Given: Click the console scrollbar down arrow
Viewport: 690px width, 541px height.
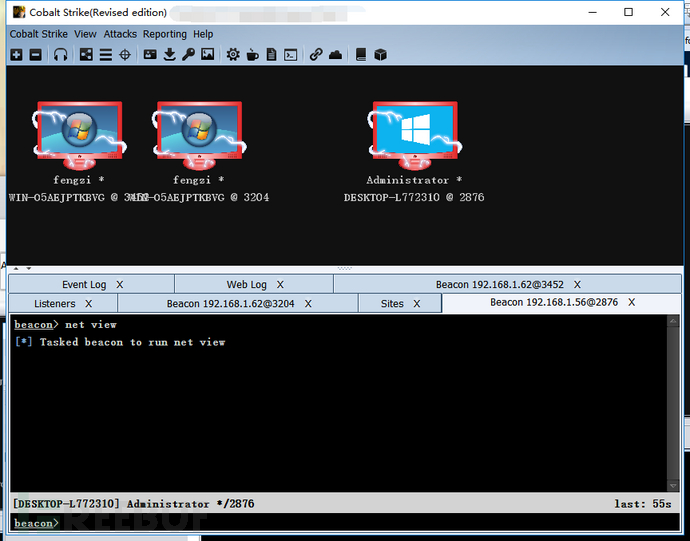Looking at the screenshot, I should click(x=673, y=486).
